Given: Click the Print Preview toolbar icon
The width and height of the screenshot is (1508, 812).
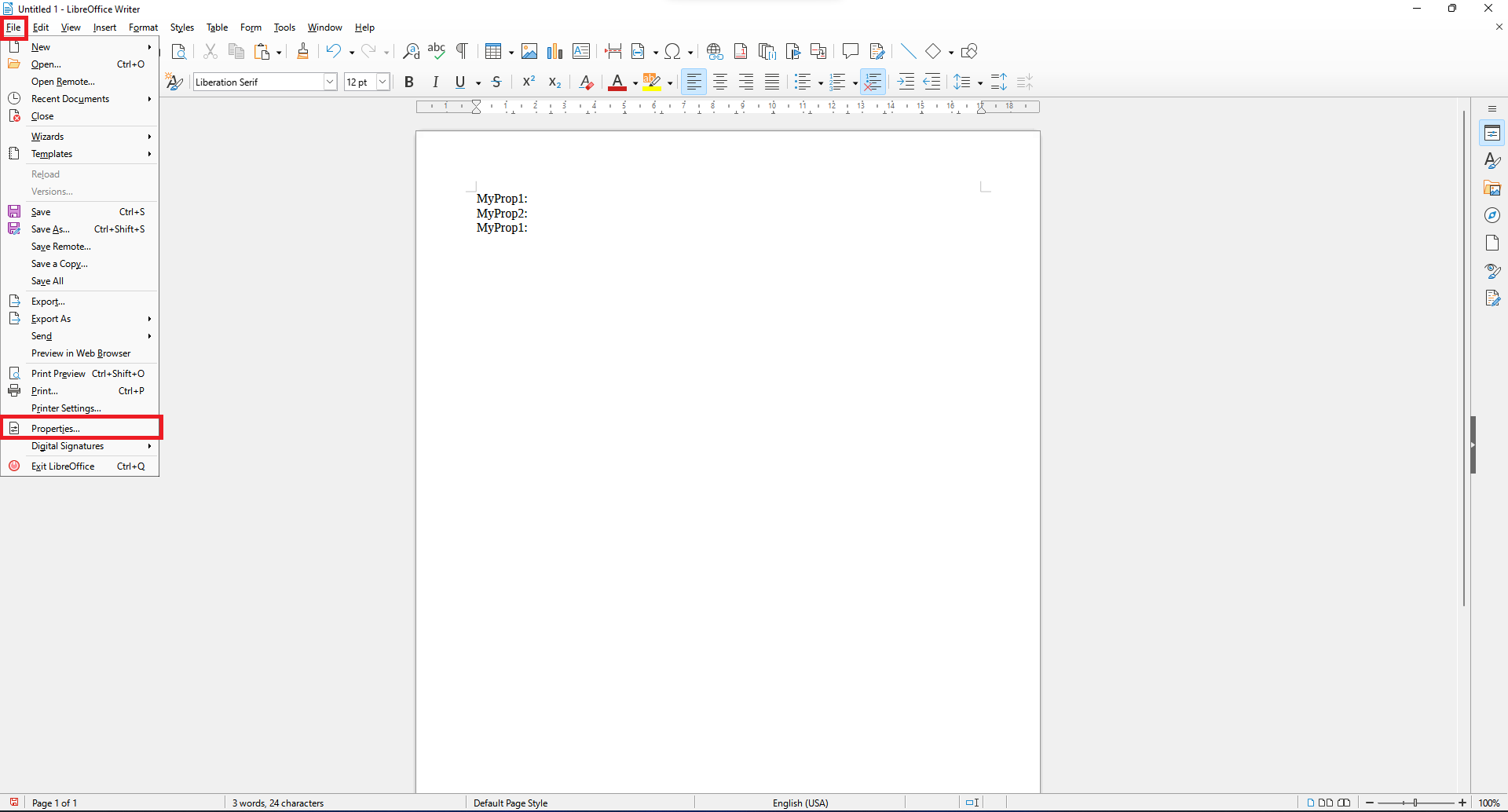Looking at the screenshot, I should [x=179, y=52].
